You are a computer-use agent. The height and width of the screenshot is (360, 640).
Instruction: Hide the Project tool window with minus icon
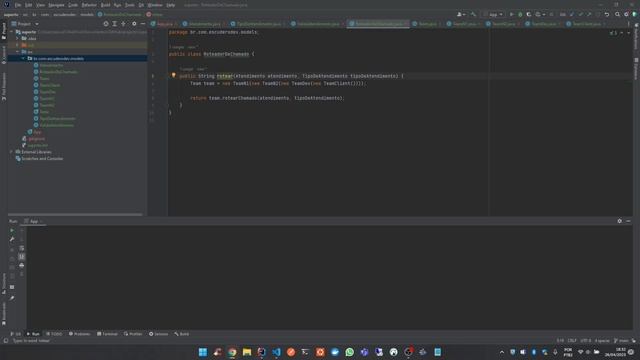[x=143, y=24]
